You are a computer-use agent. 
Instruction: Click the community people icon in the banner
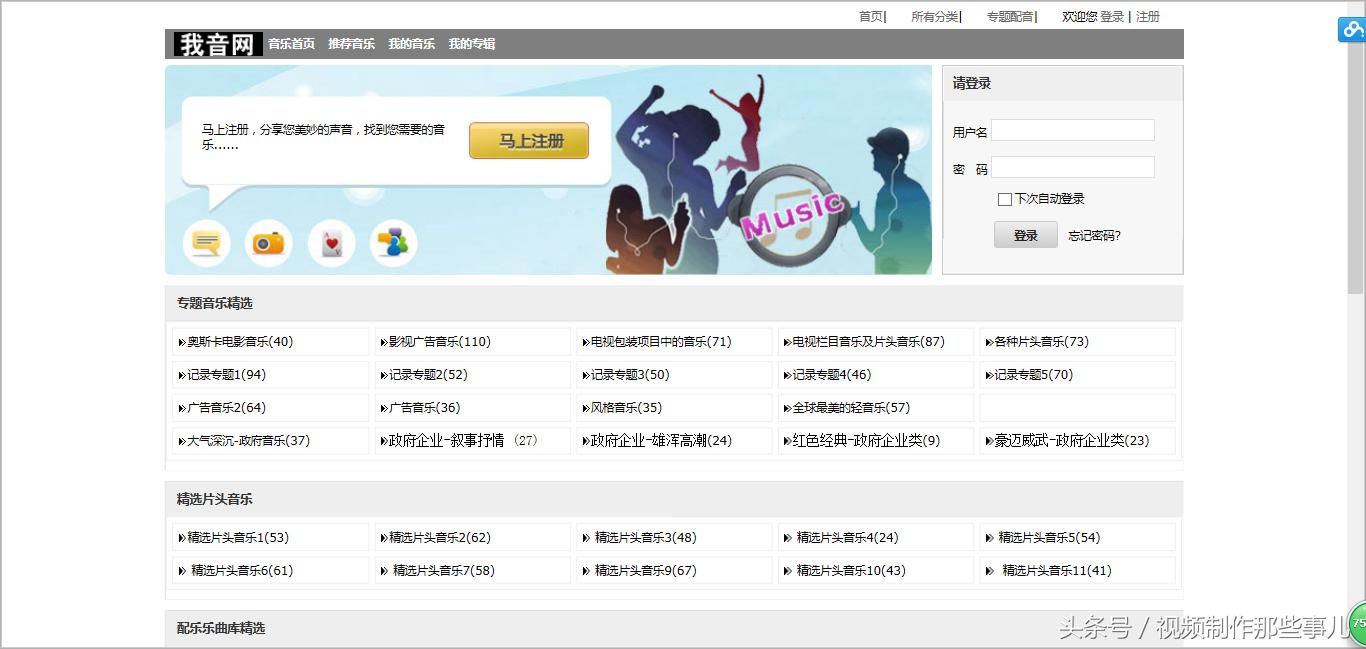coord(393,242)
